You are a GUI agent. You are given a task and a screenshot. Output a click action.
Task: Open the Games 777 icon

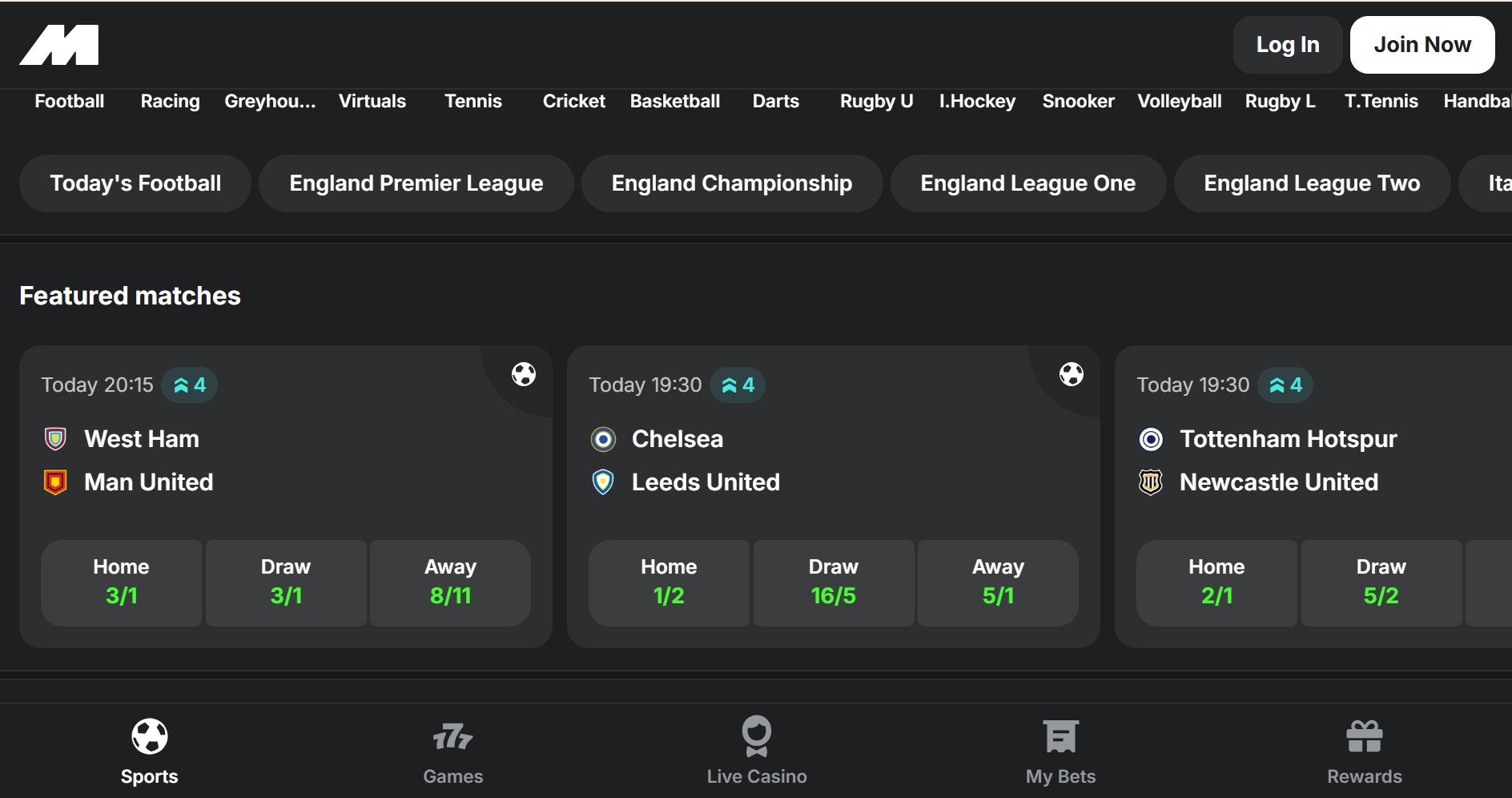[x=452, y=736]
